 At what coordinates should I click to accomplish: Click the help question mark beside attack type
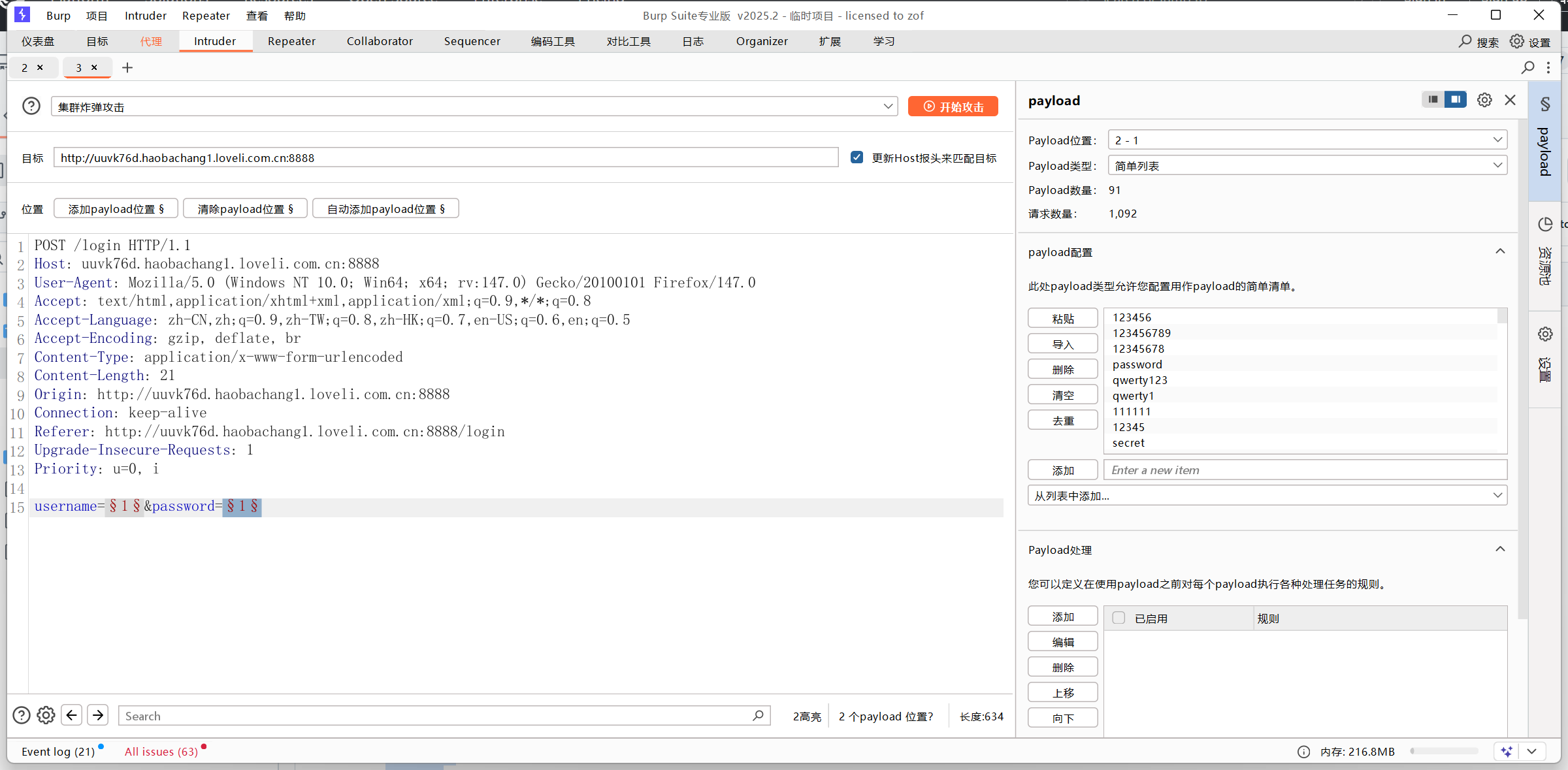[31, 106]
